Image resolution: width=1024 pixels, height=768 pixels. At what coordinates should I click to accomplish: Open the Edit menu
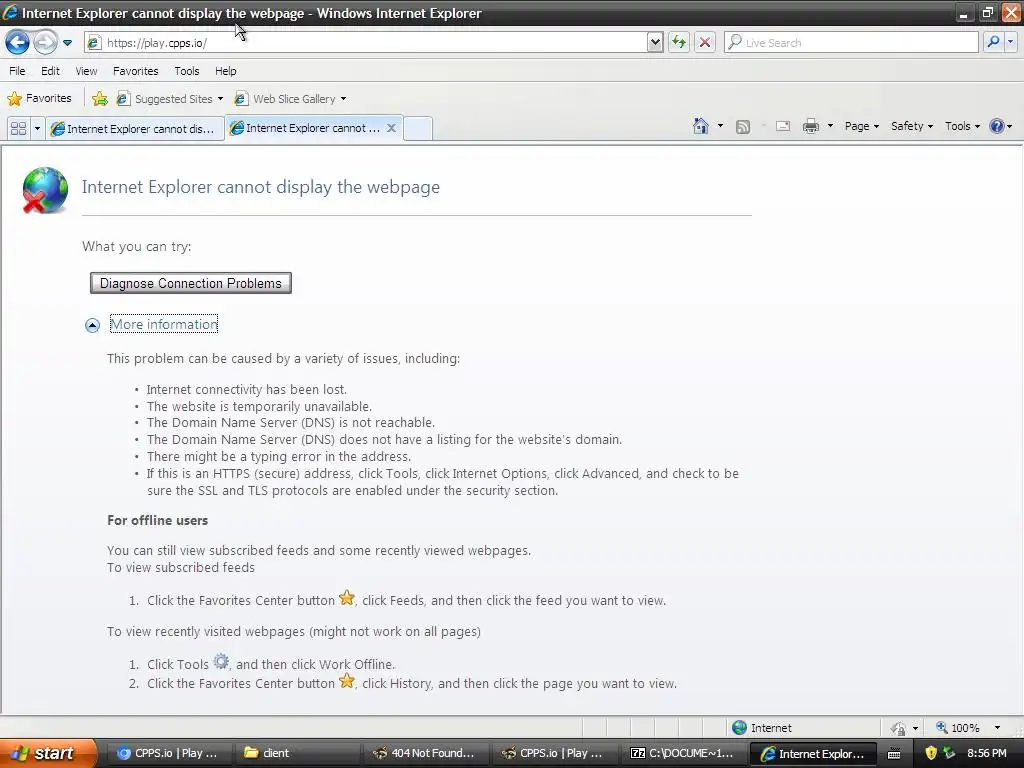pyautogui.click(x=50, y=71)
